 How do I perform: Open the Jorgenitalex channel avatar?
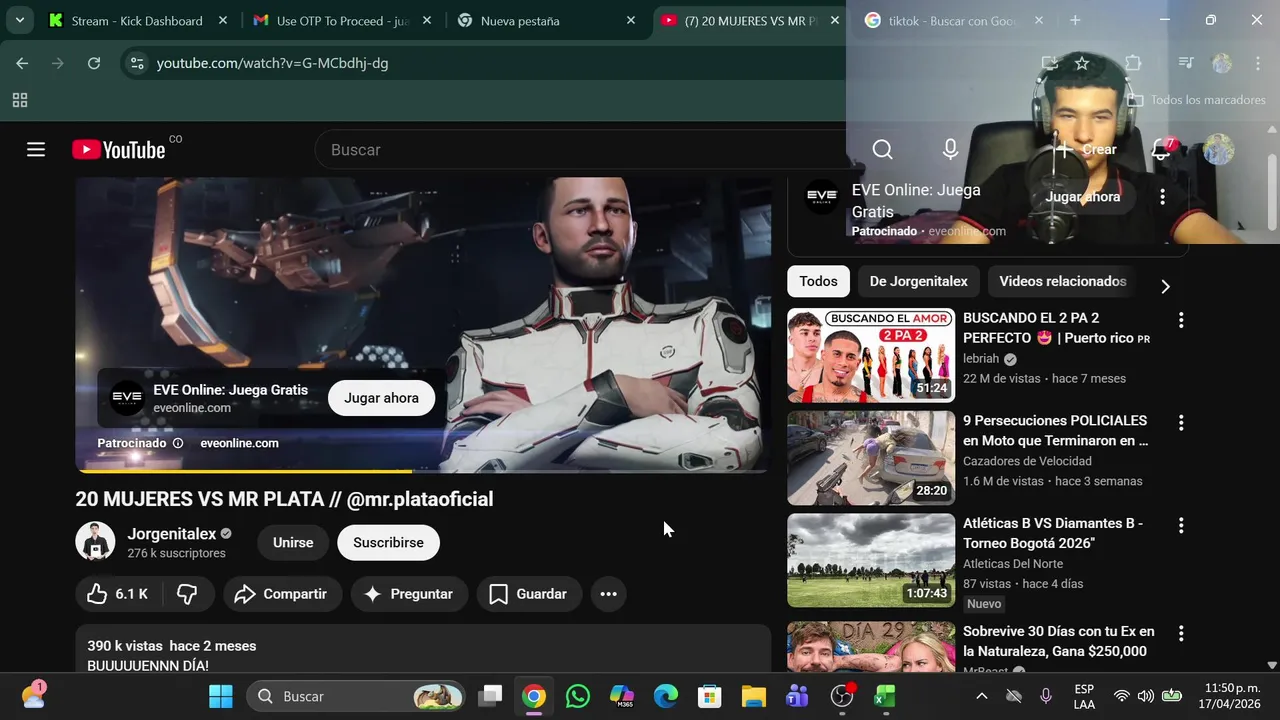95,542
